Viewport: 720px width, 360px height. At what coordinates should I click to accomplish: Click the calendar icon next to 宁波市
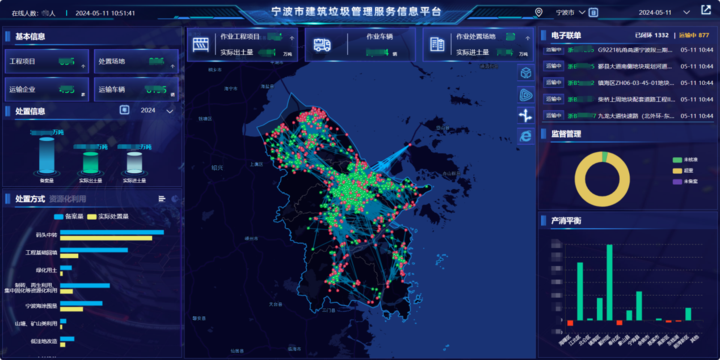pyautogui.click(x=593, y=12)
